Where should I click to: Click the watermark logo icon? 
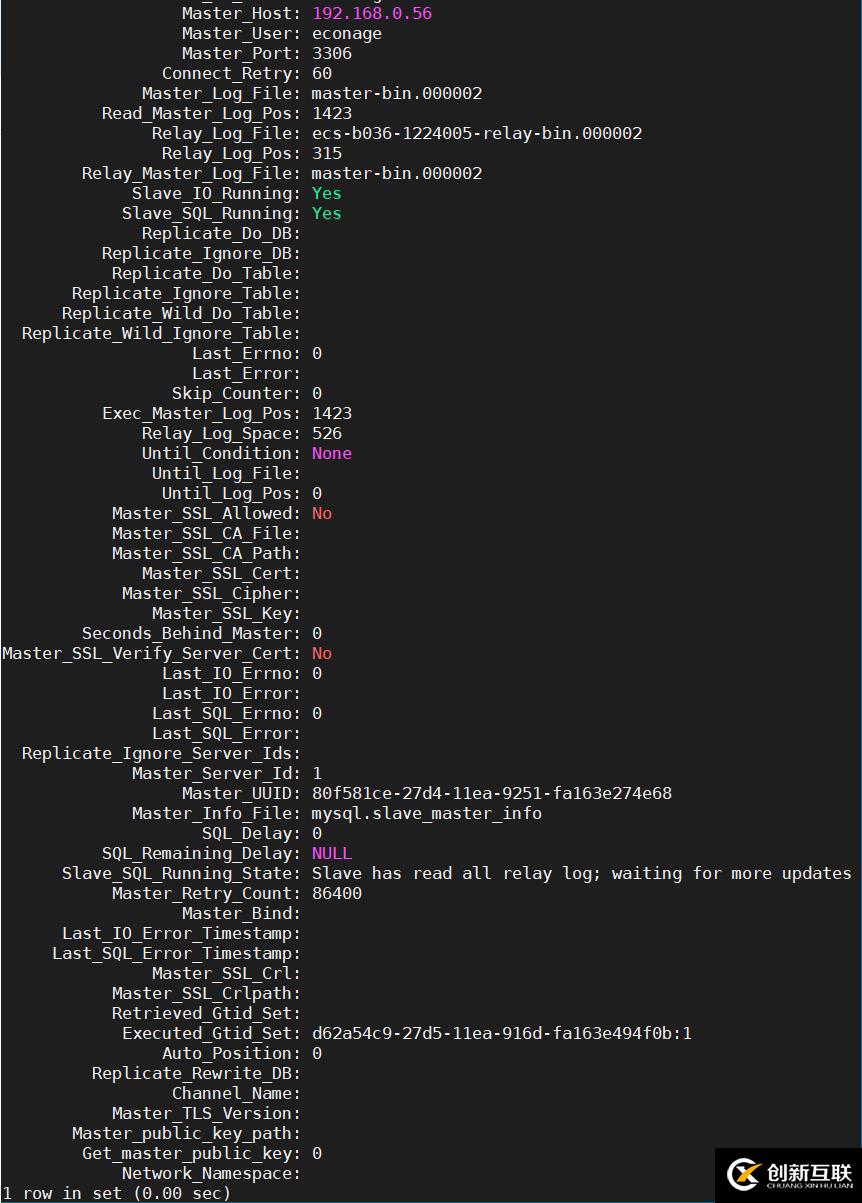pyautogui.click(x=744, y=1174)
